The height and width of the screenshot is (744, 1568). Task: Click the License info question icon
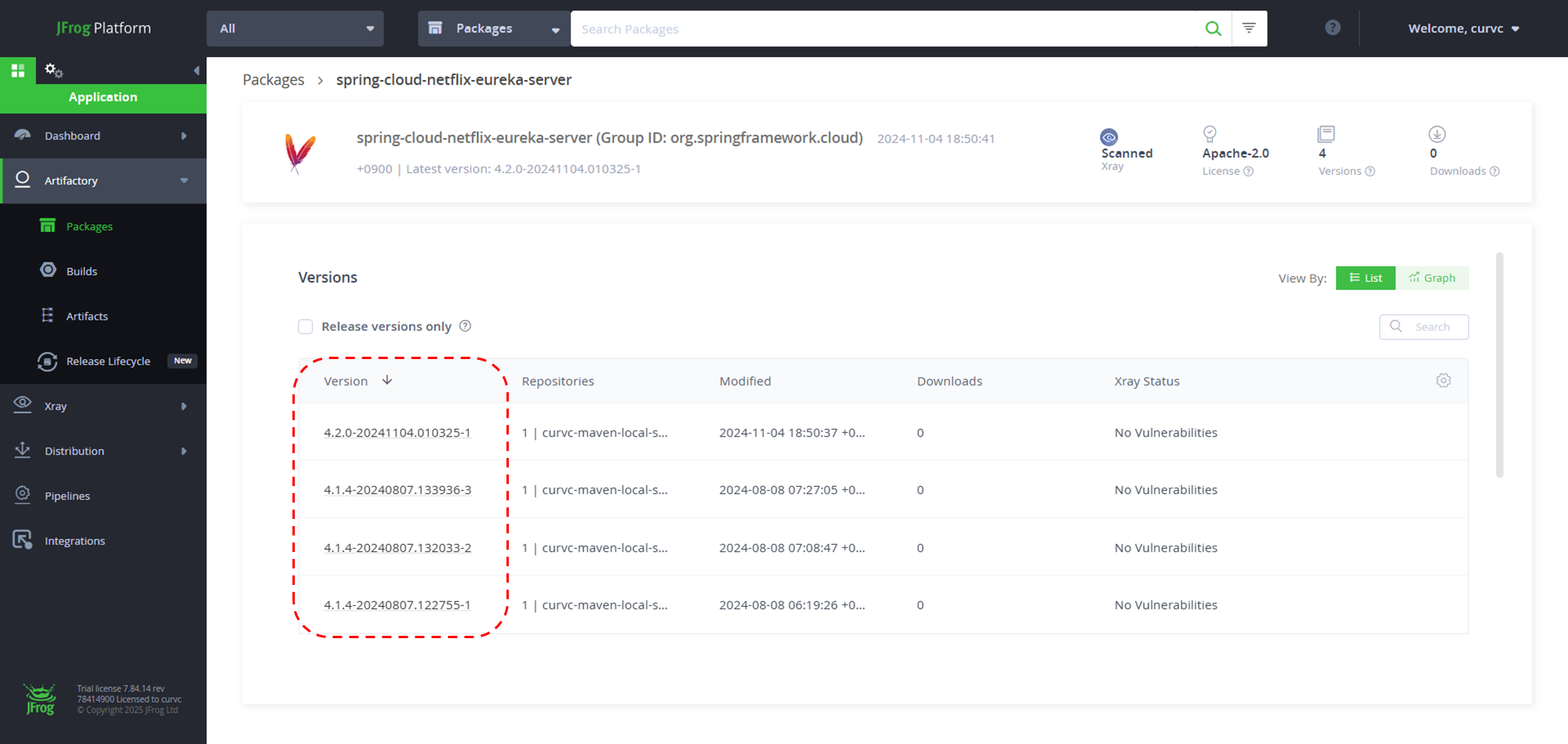tap(1248, 172)
